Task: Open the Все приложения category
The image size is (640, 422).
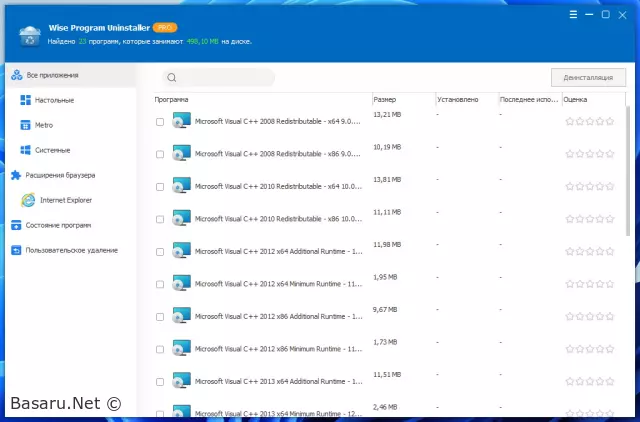Action: pyautogui.click(x=71, y=75)
